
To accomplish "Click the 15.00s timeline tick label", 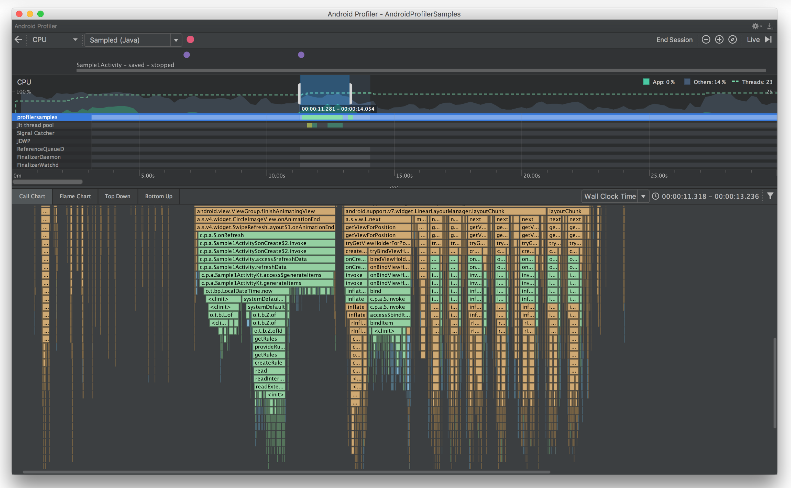I will pyautogui.click(x=404, y=176).
